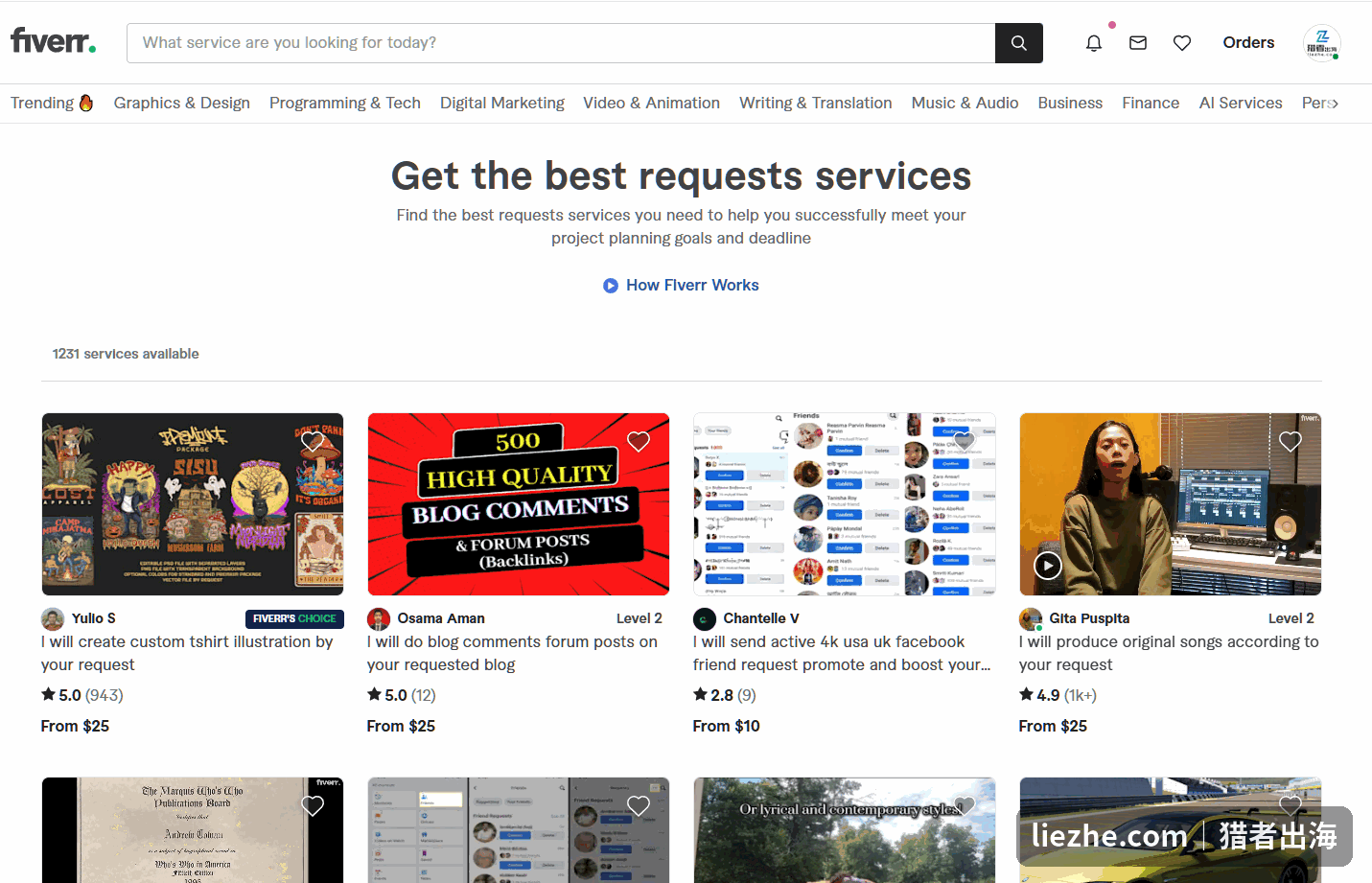Click the How Fiverr Works link
Image resolution: width=1372 pixels, height=883 pixels.
click(692, 286)
